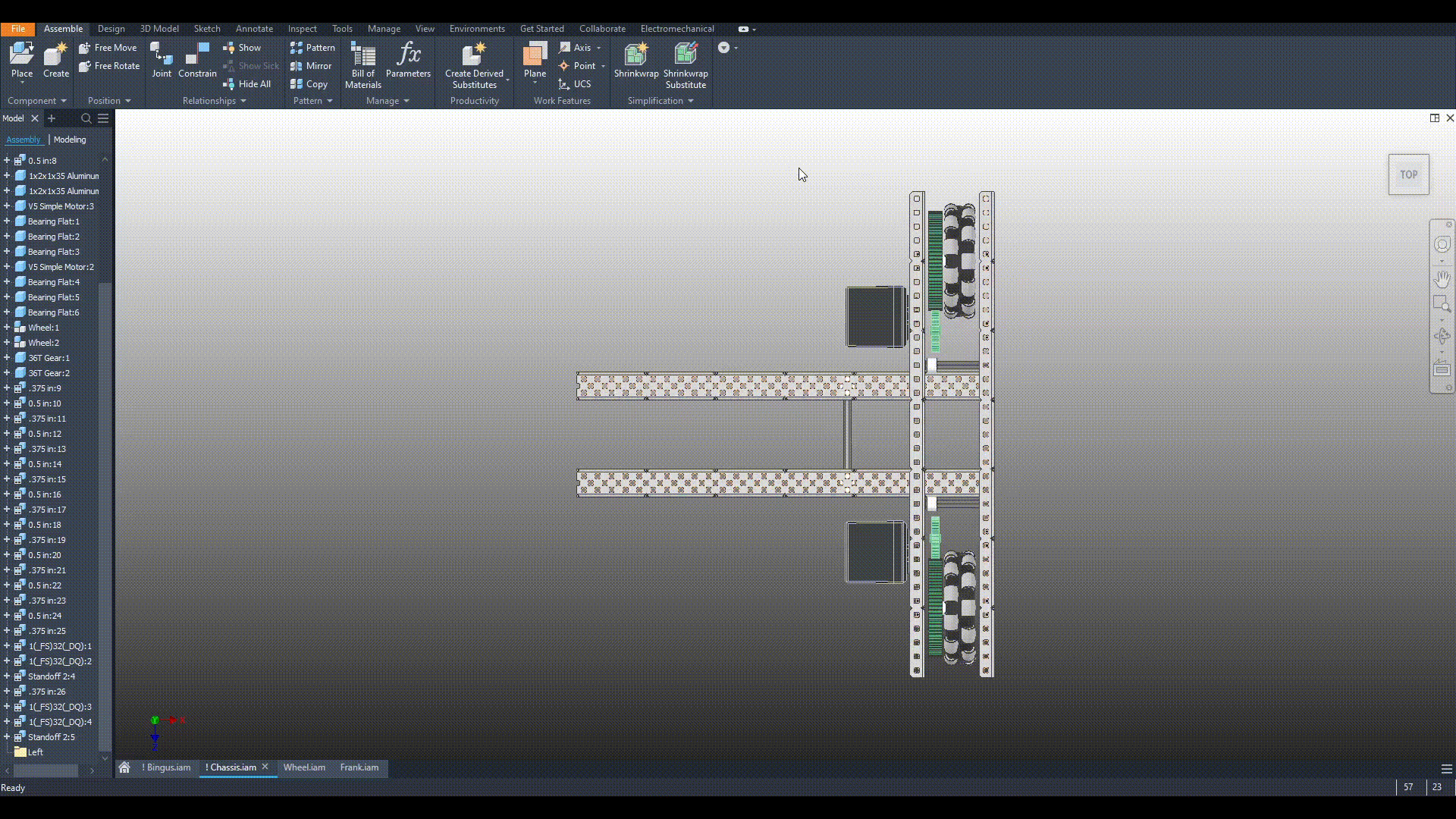
Task: Create a UCS work feature
Action: (x=574, y=84)
